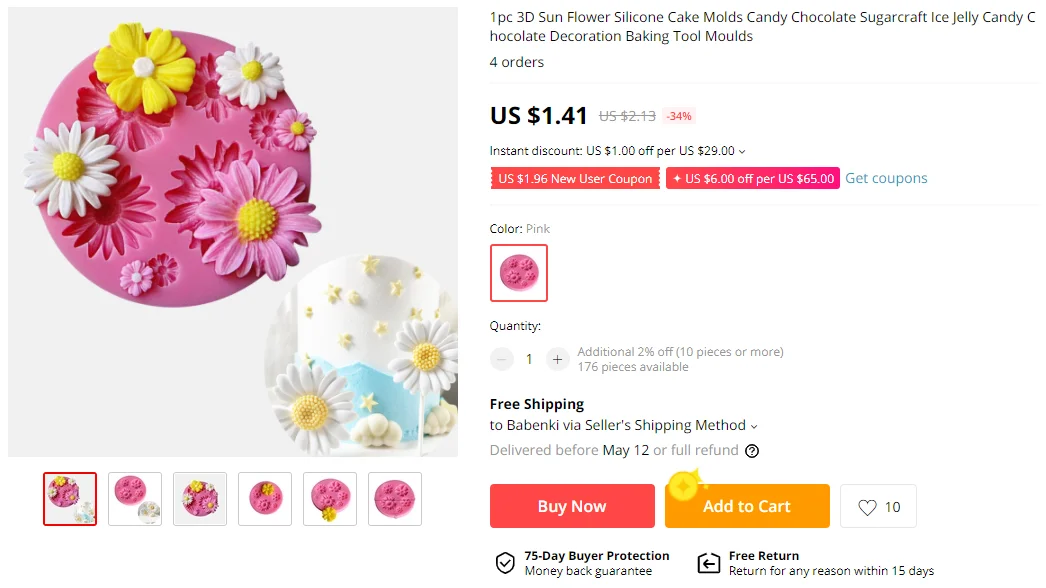The height and width of the screenshot is (588, 1046).
Task: Click the US $6.00 off coupon tag
Action: 753,179
